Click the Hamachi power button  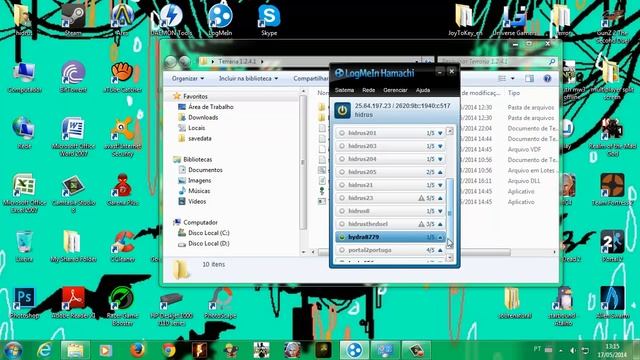[x=342, y=110]
